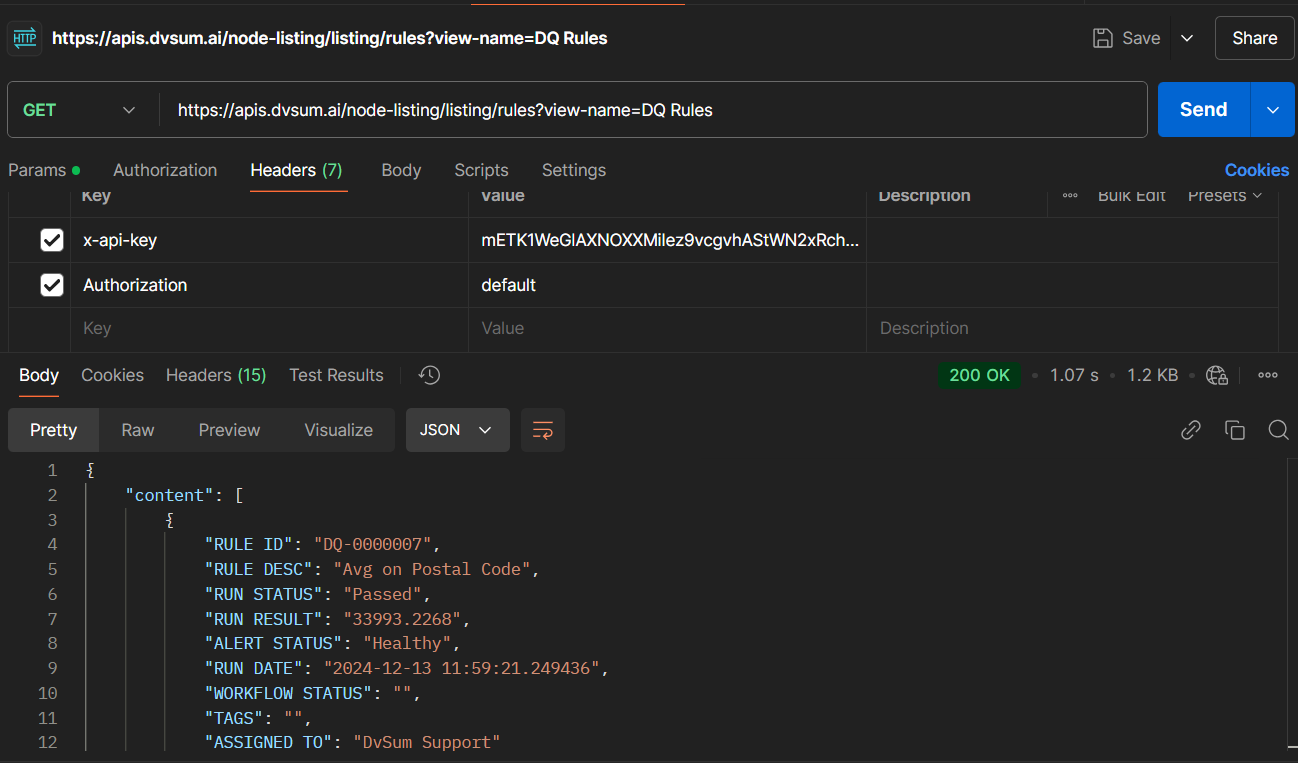This screenshot has width=1298, height=763.
Task: Click the x-api-key value cell
Action: 668,240
